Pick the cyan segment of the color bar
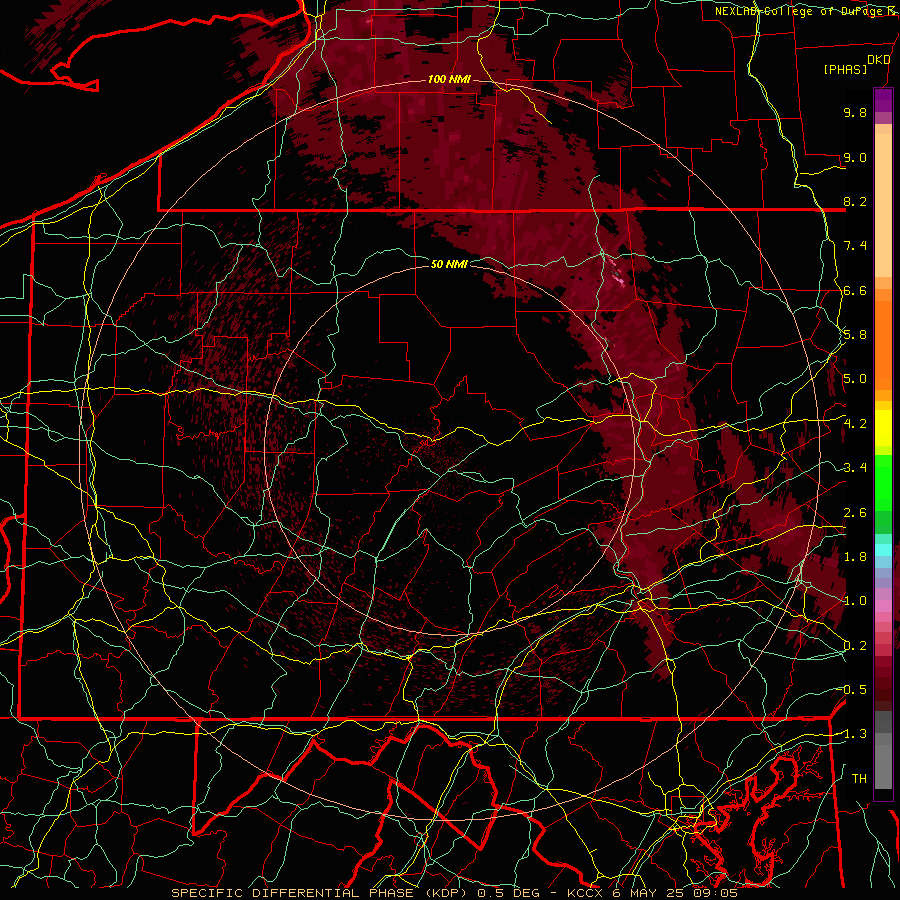 (883, 549)
